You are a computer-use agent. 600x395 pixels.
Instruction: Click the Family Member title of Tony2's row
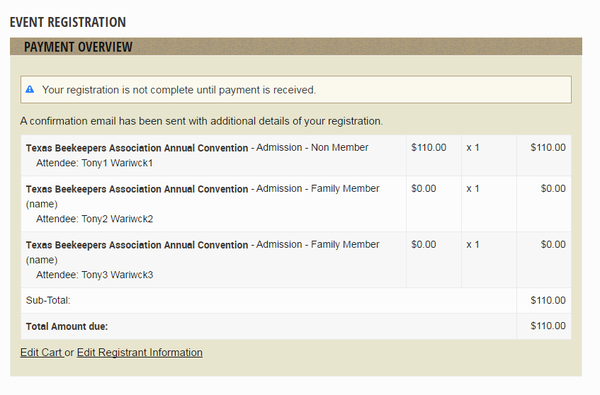203,196
